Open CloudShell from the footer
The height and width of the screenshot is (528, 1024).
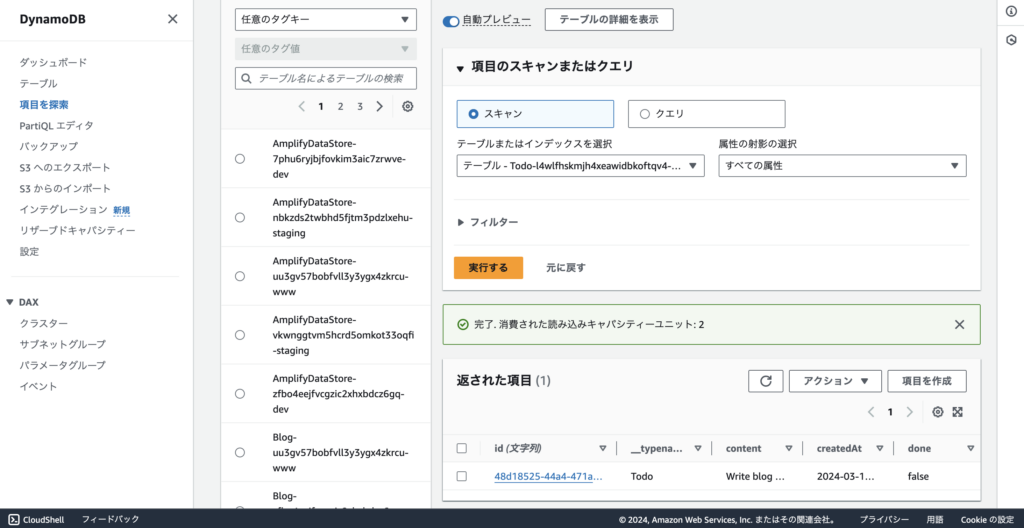coord(37,520)
